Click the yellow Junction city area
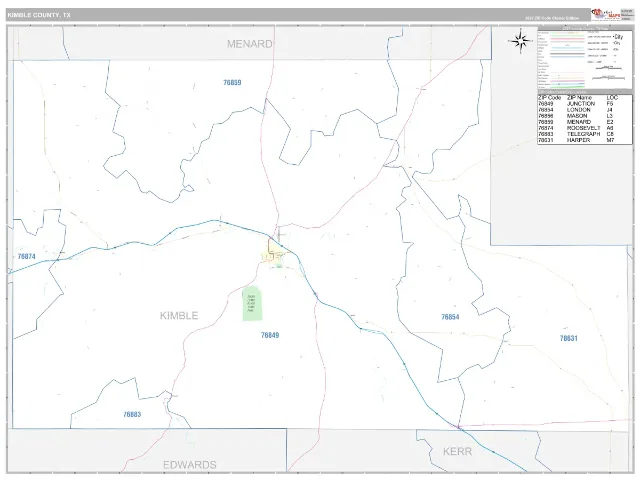Screen dimensions: 640x480 click(x=273, y=256)
